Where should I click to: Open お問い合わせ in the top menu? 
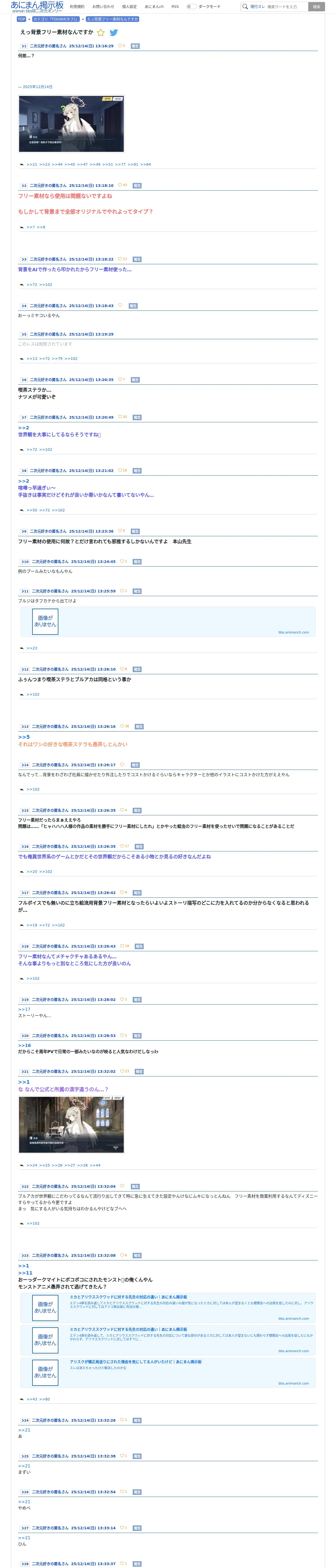tap(103, 7)
